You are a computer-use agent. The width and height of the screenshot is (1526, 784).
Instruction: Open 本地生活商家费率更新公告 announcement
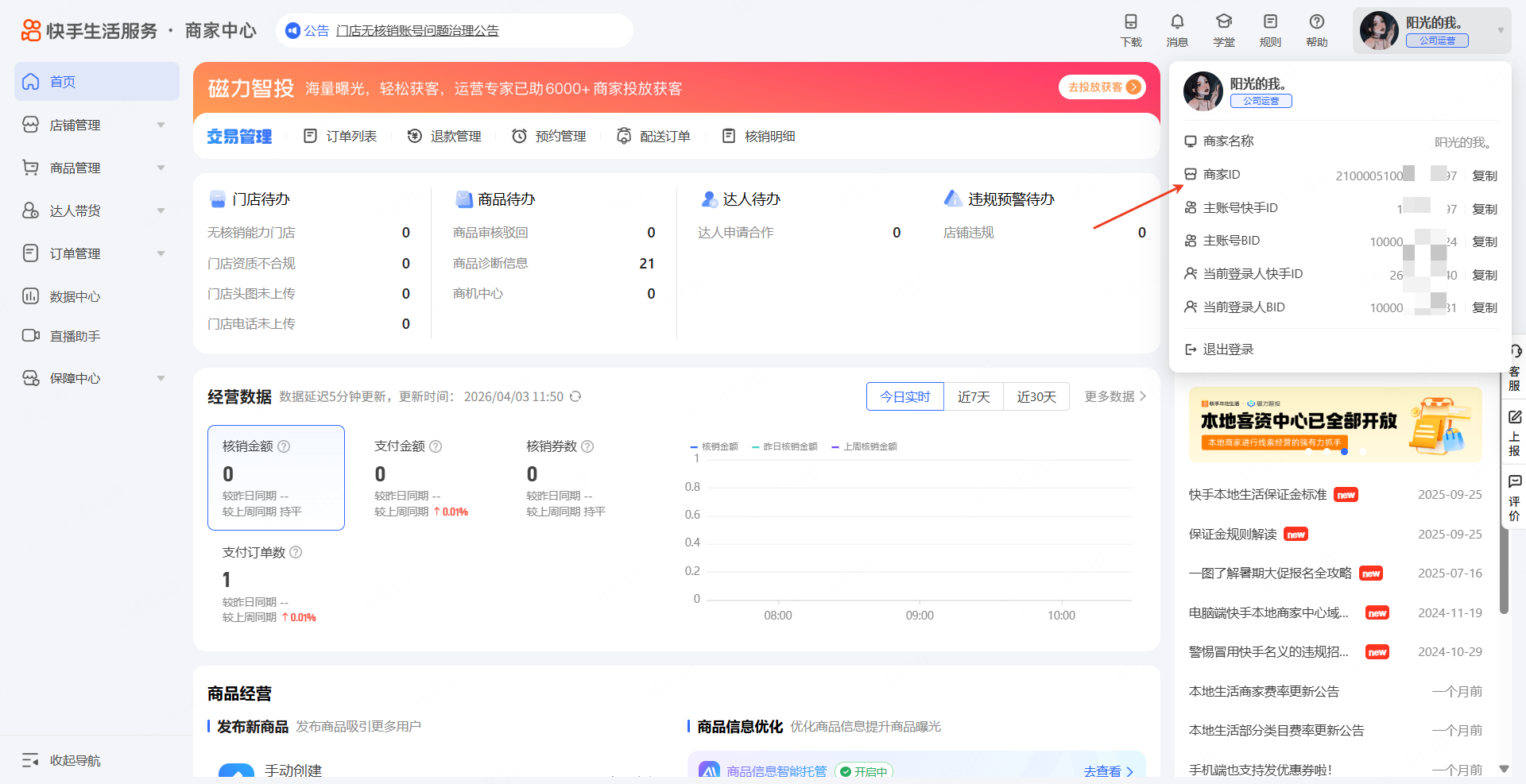1264,692
